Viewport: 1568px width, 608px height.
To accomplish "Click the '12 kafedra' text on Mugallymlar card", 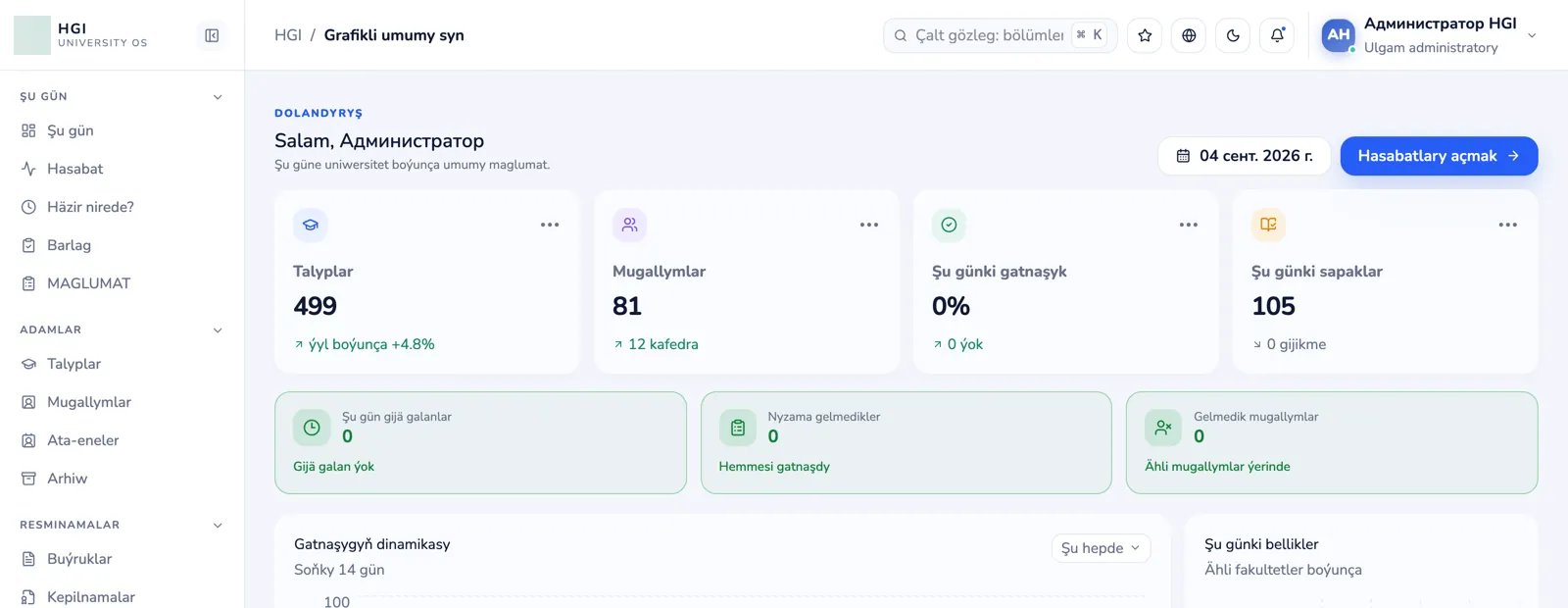I will click(663, 344).
